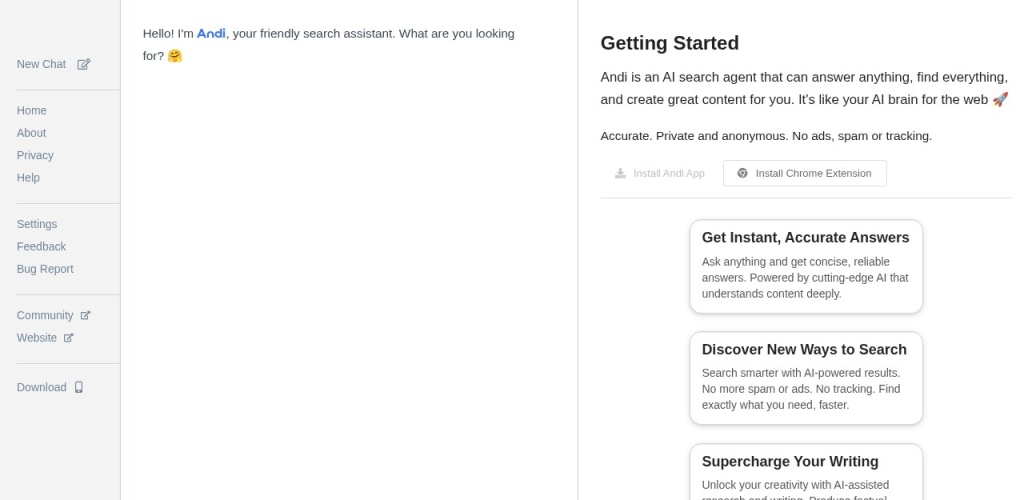The image size is (1024, 500).
Task: Click the blue Andi name link
Action: coord(211,33)
